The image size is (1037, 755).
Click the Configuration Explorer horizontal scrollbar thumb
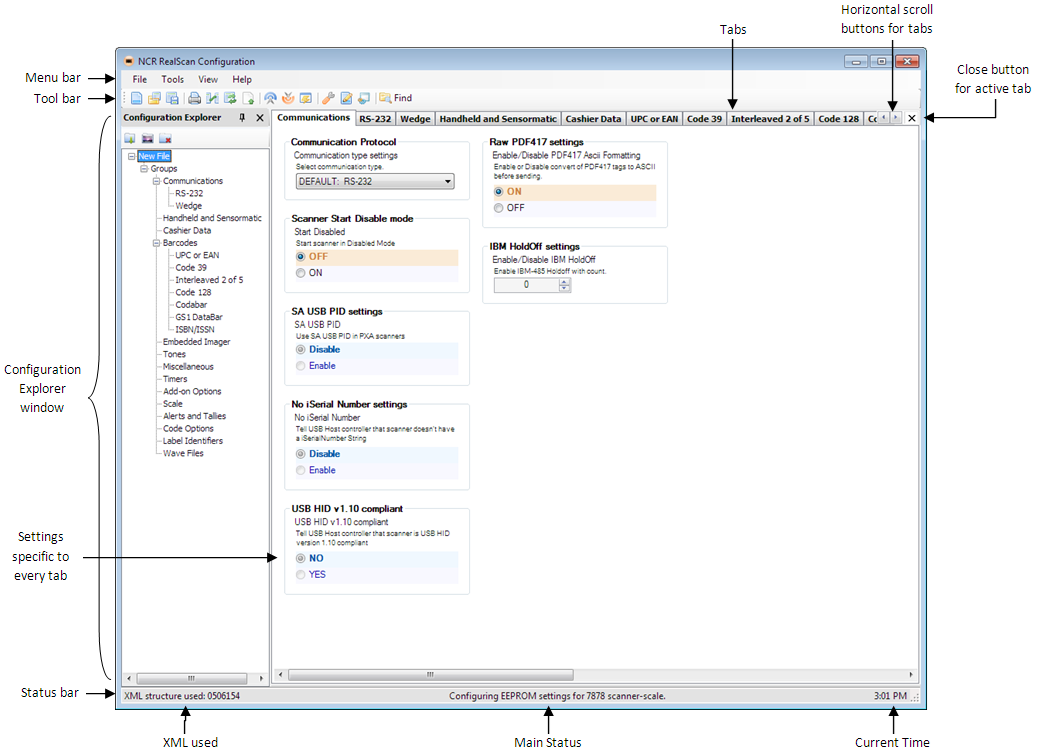pyautogui.click(x=192, y=678)
